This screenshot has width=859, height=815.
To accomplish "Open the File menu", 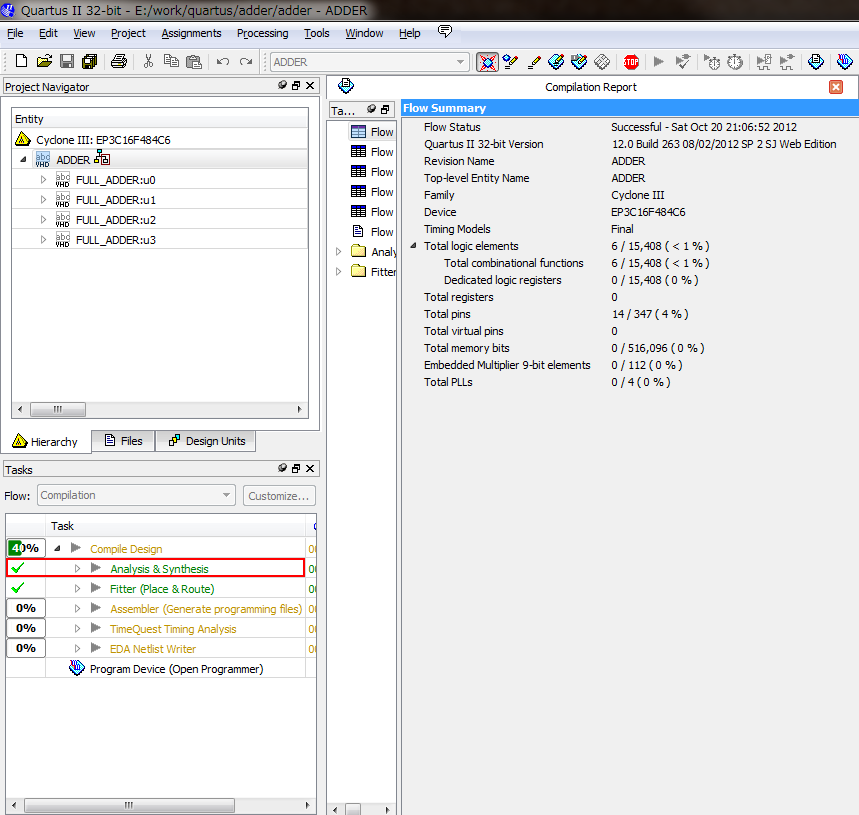I will coord(15,33).
